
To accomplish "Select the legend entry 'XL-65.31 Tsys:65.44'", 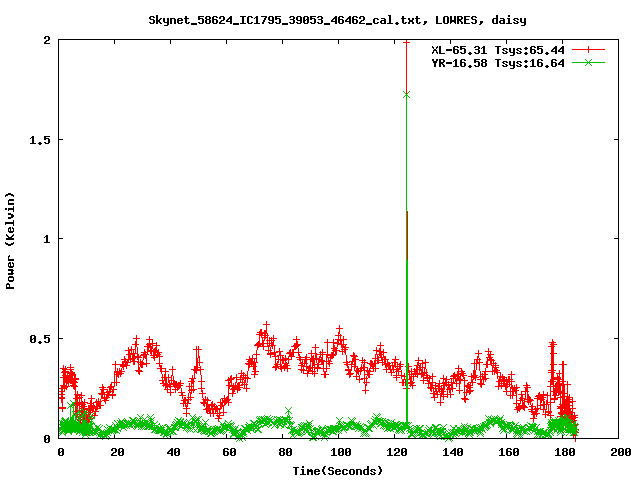I will tap(498, 50).
